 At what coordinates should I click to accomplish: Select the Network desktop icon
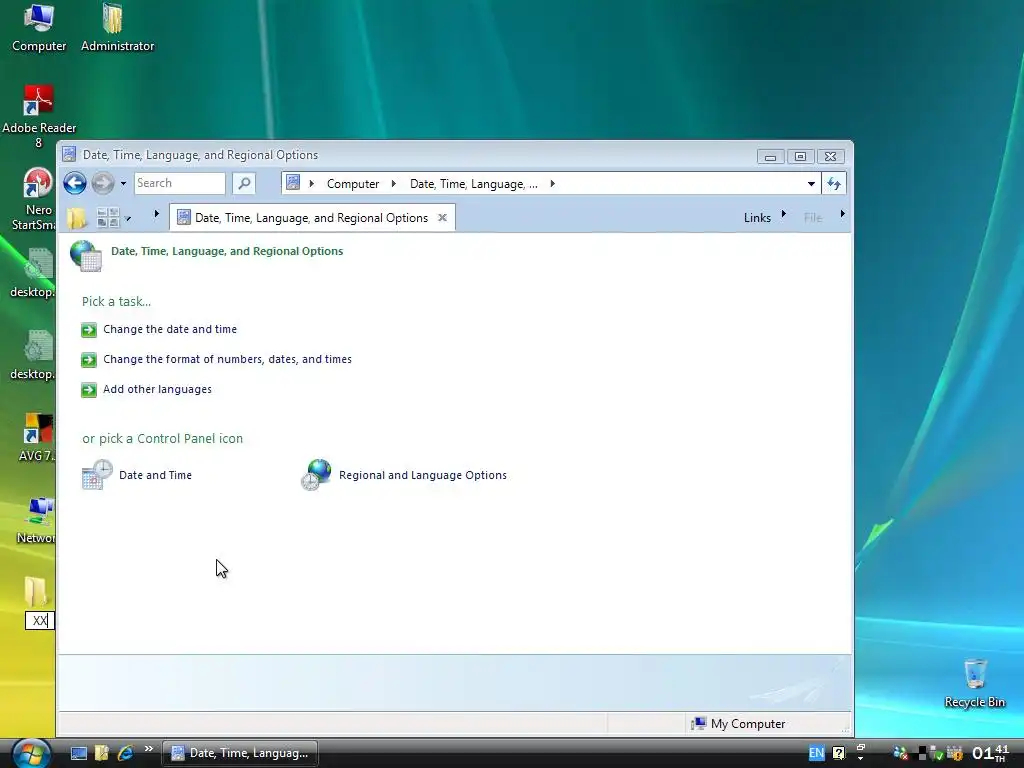tap(37, 520)
